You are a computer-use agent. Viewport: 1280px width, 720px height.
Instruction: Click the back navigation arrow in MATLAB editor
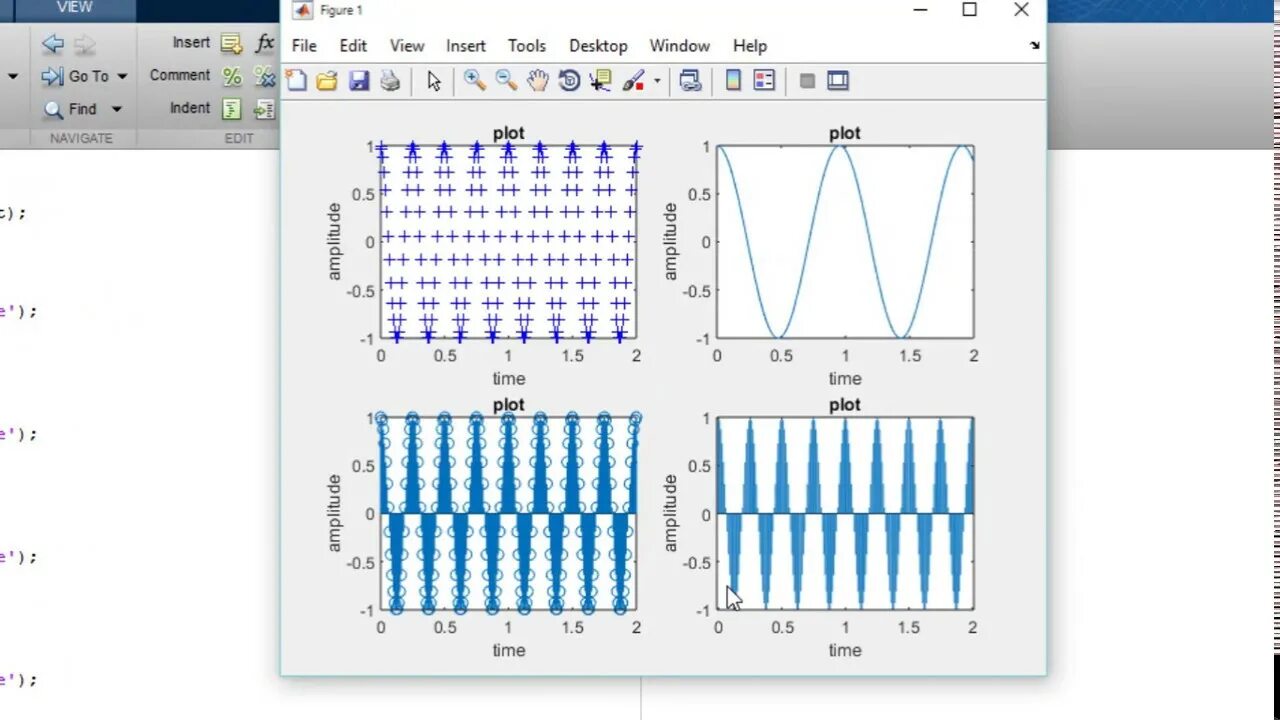coord(53,43)
